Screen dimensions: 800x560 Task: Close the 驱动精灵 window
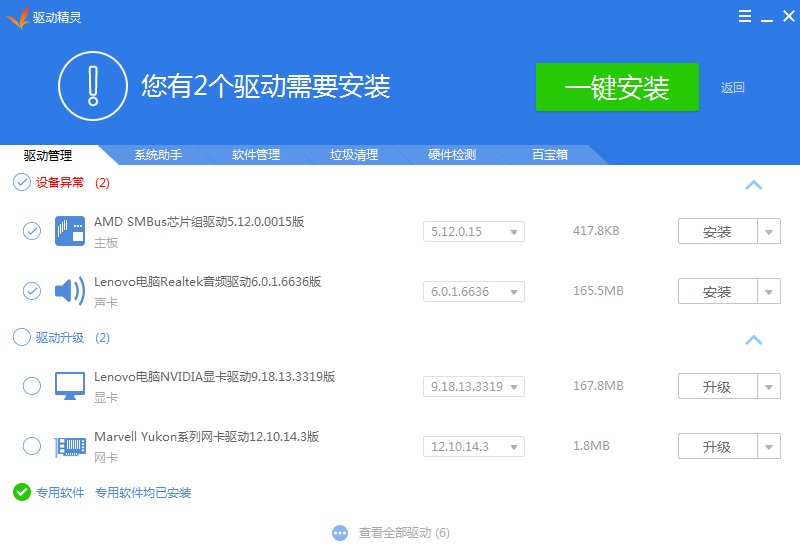pyautogui.click(x=789, y=16)
